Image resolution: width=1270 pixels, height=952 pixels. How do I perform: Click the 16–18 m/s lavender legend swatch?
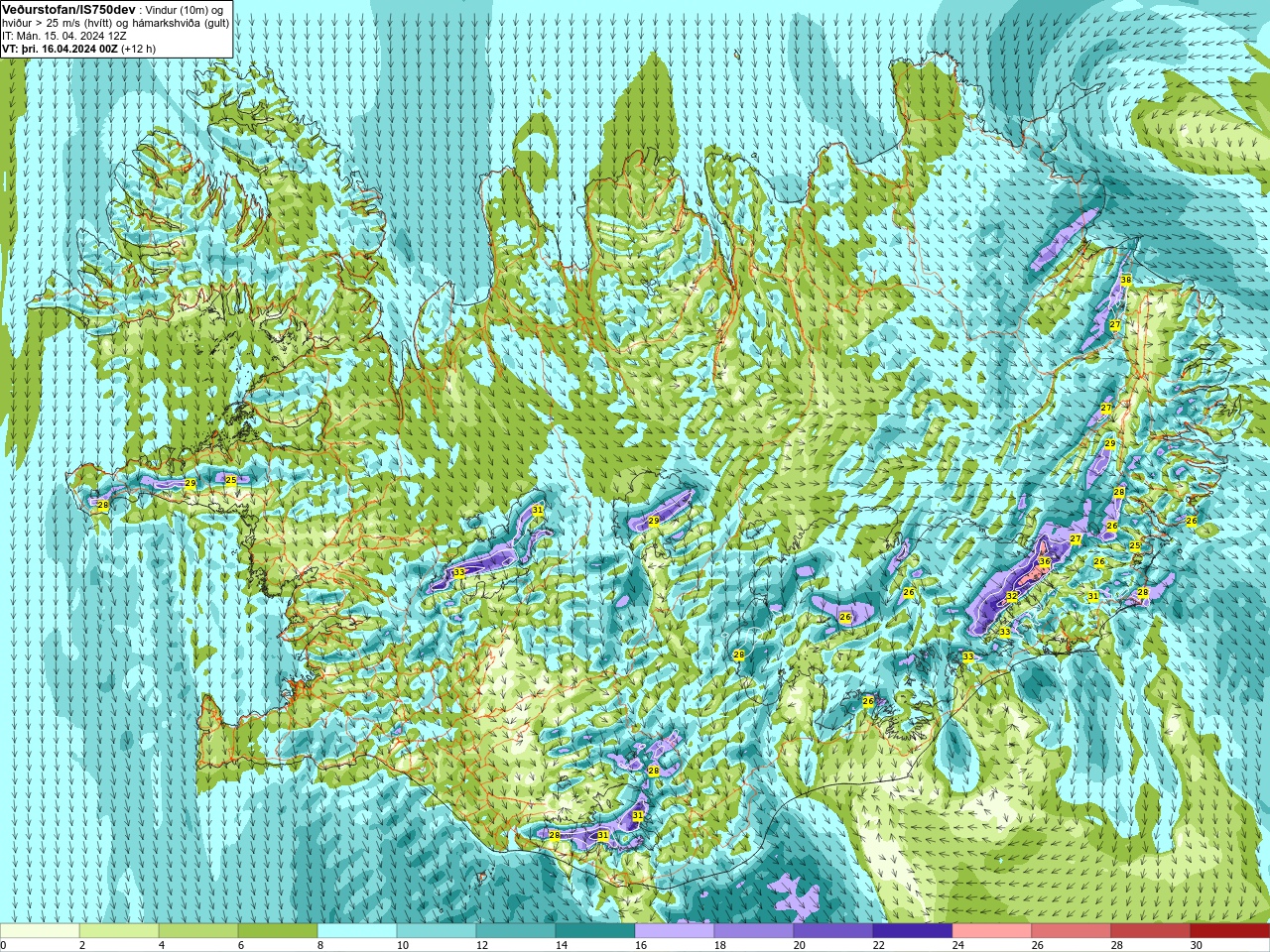[x=675, y=931]
